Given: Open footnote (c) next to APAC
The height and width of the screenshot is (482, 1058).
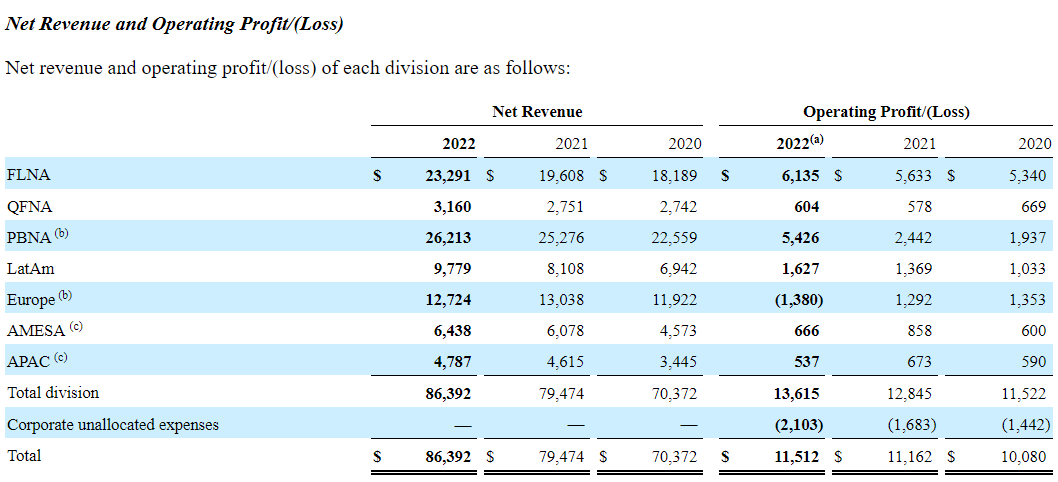Looking at the screenshot, I should pos(62,358).
